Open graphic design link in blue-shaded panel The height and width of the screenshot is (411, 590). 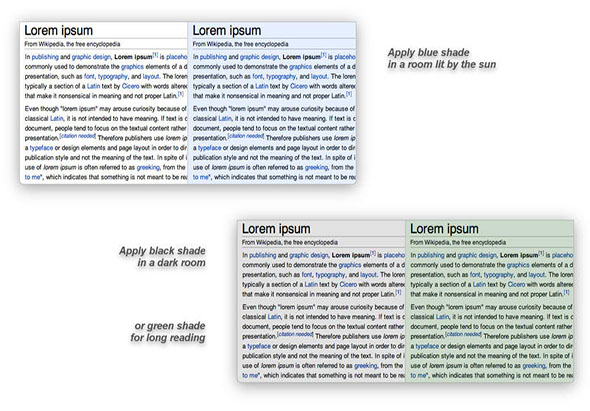click(x=260, y=57)
